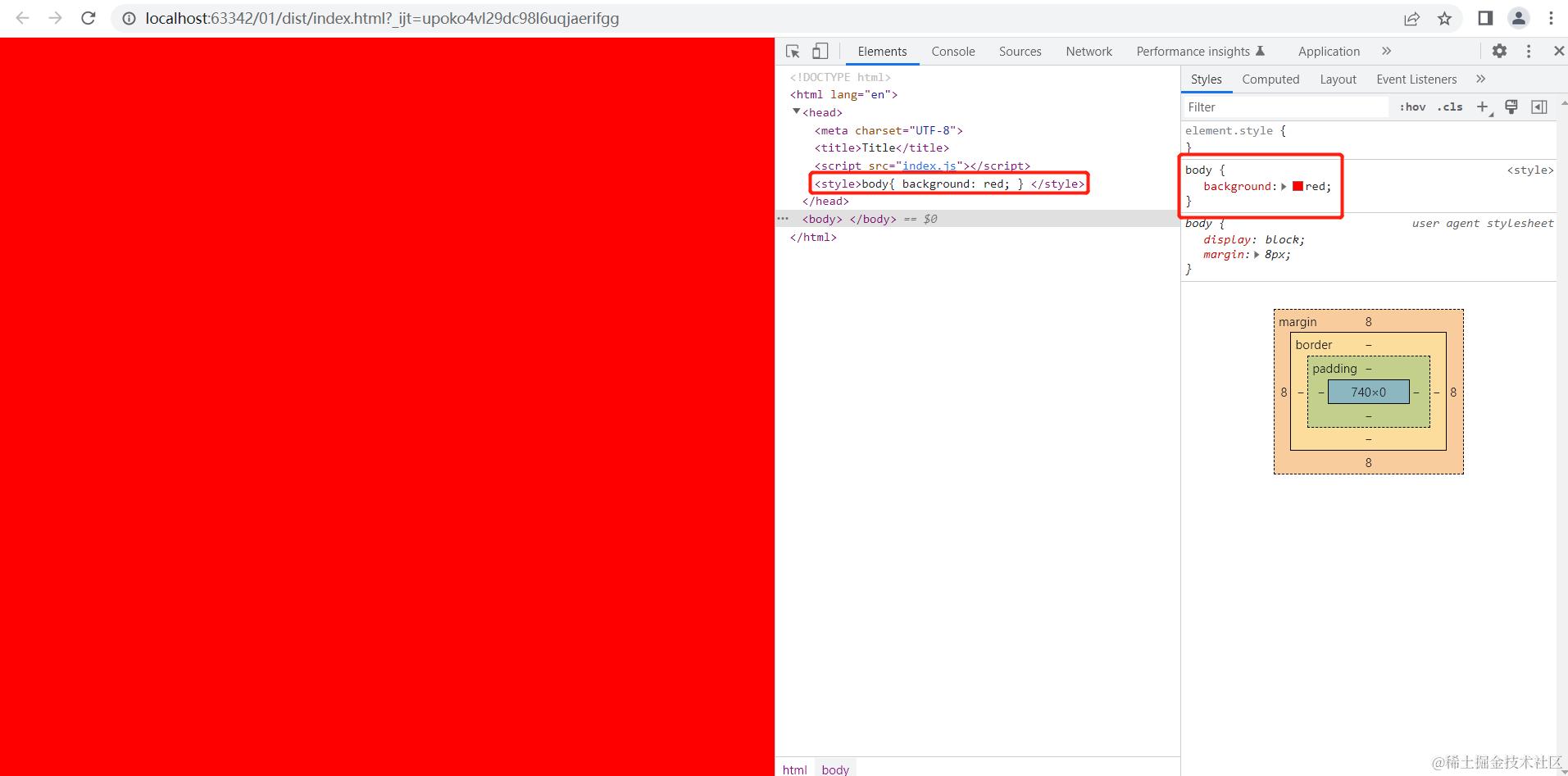
Task: Click the share page icon
Action: 1411,18
